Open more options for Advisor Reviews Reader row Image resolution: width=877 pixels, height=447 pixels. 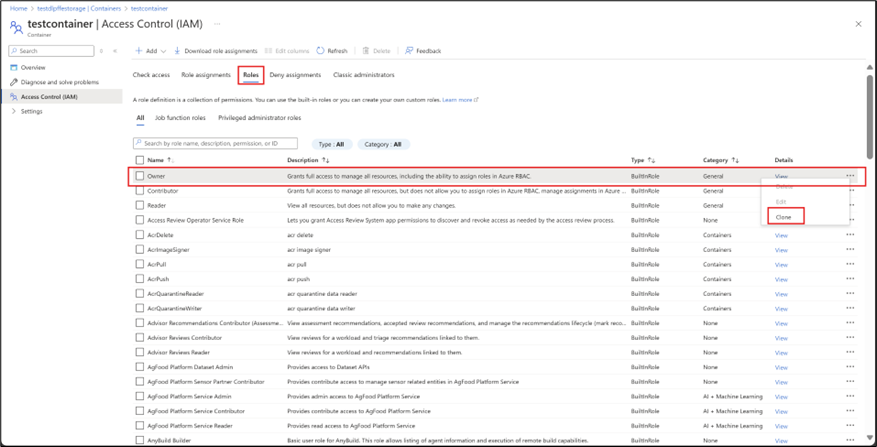(850, 352)
